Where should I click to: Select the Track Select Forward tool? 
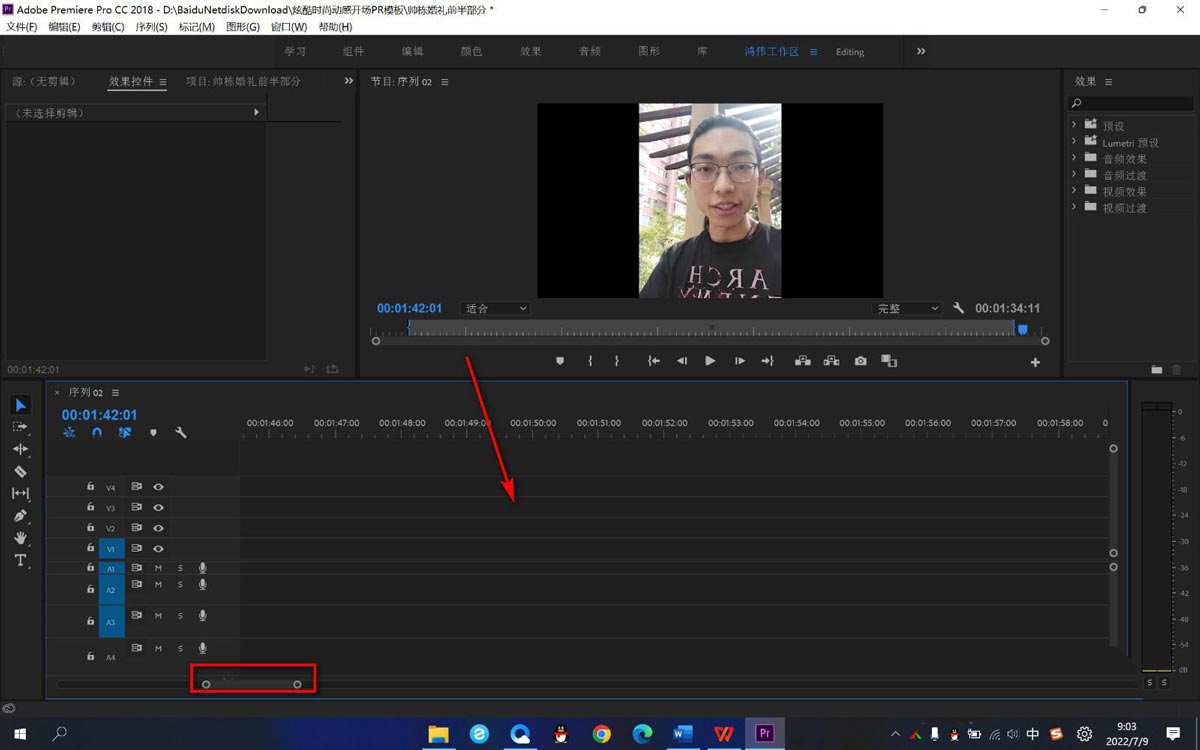pos(20,427)
